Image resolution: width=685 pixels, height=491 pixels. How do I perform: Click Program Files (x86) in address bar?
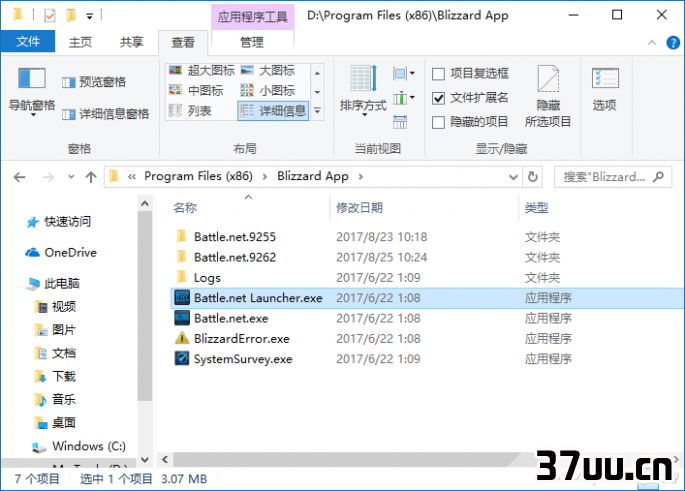[x=198, y=176]
